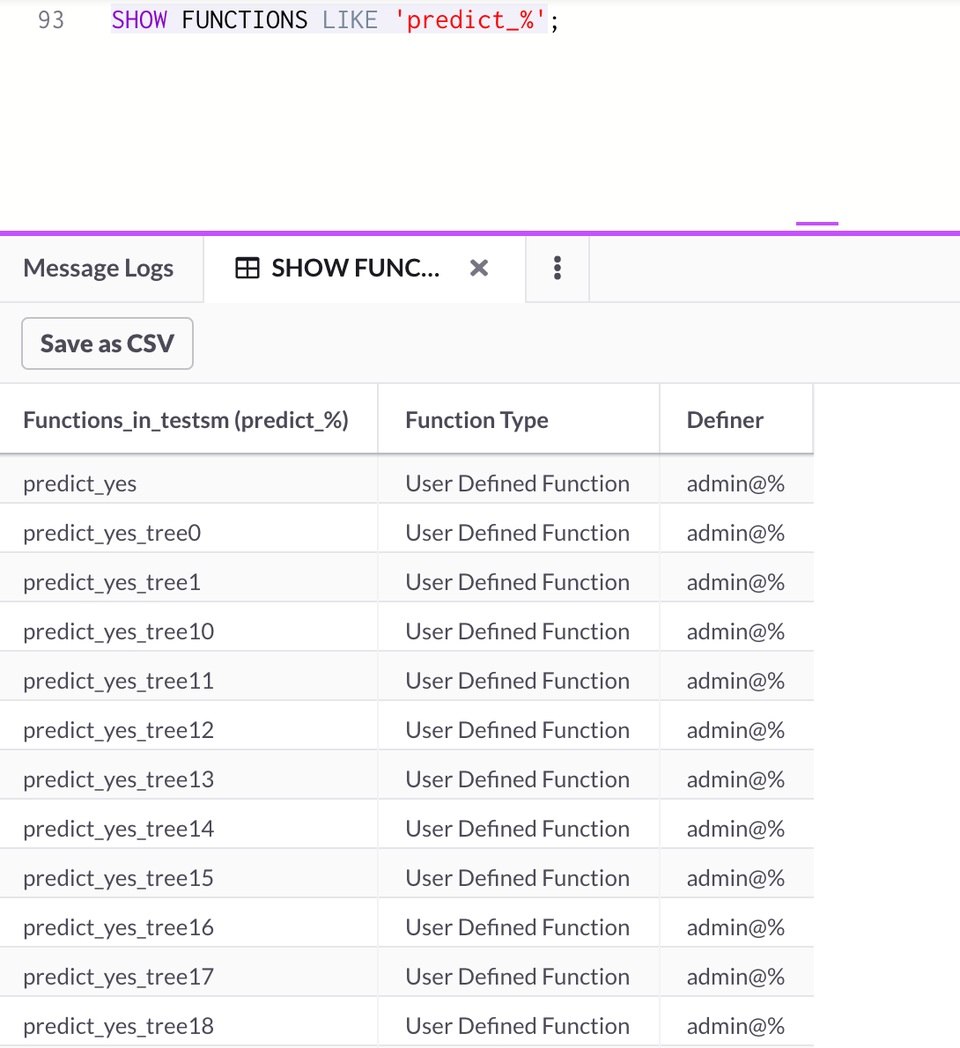Click line number 93 in the editor gutter
960x1048 pixels.
(x=51, y=19)
